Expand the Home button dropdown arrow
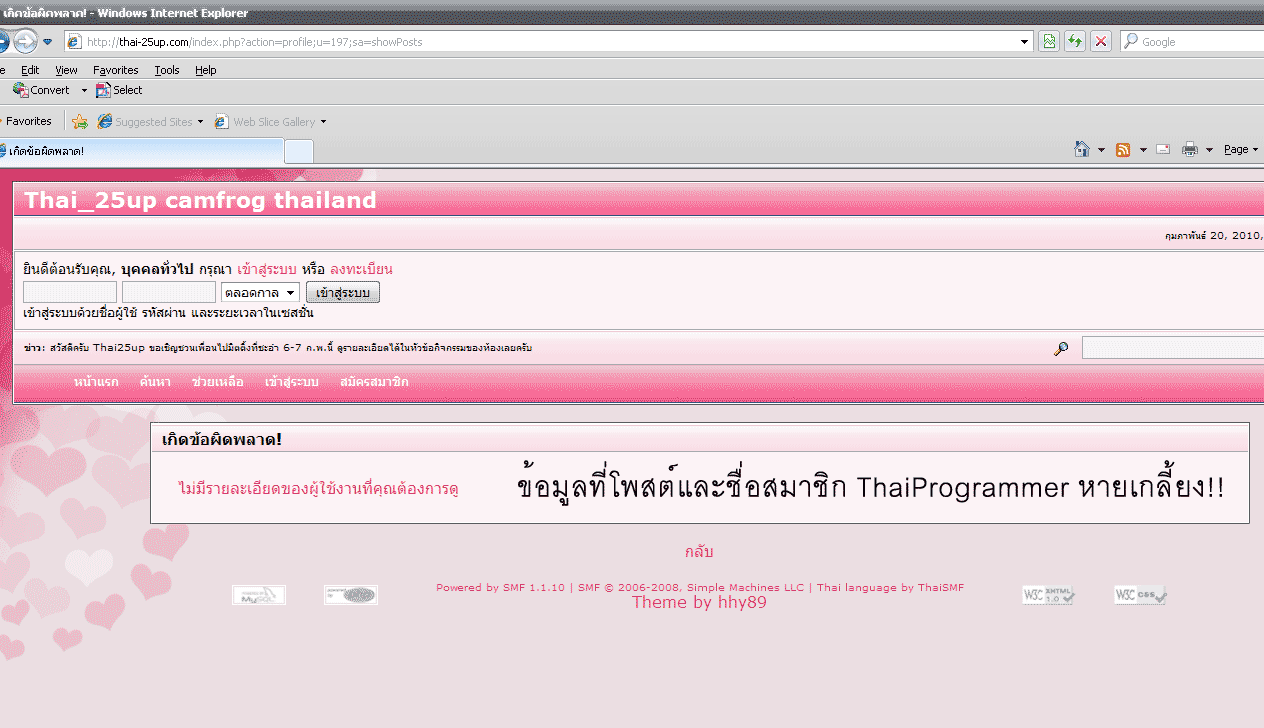The height and width of the screenshot is (728, 1264). [1102, 150]
